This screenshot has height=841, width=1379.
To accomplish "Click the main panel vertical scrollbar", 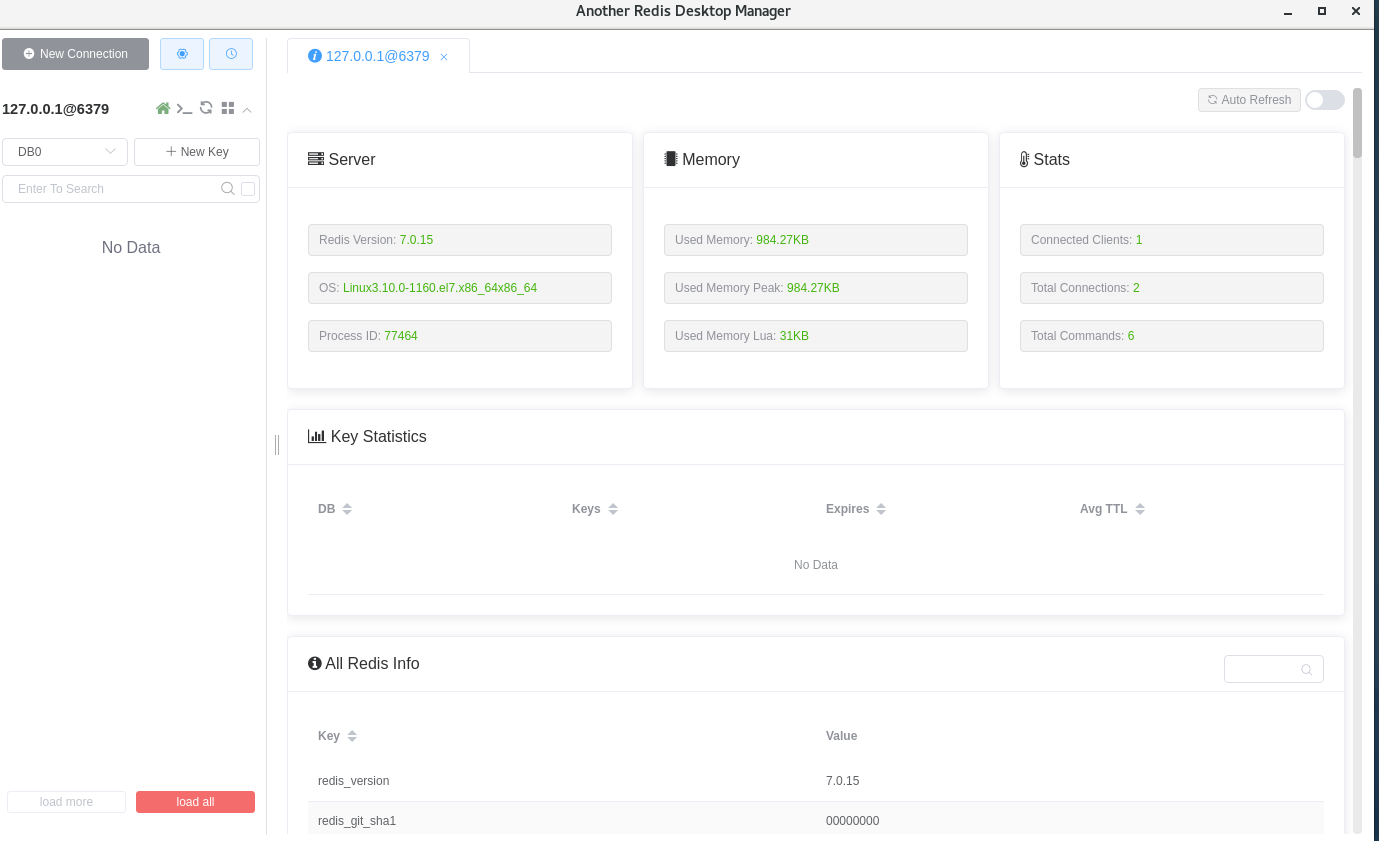I will [1357, 123].
